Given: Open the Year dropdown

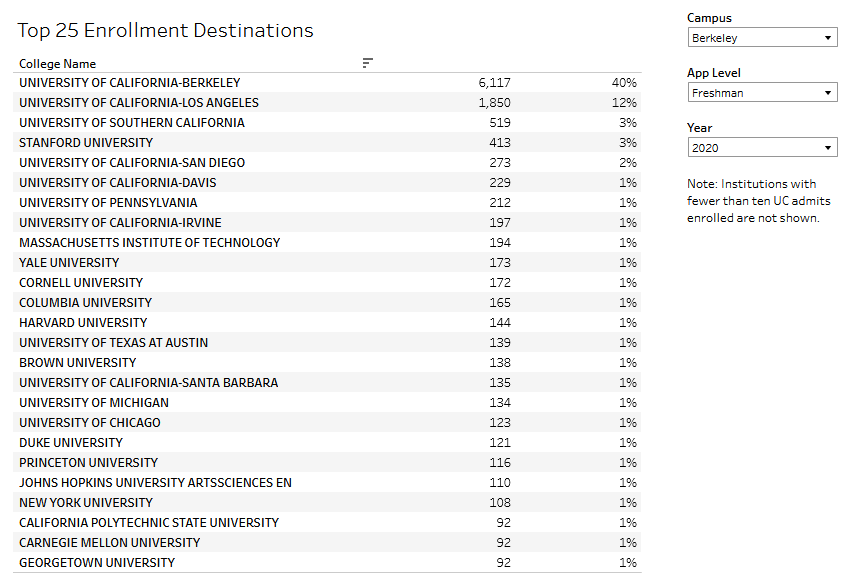Looking at the screenshot, I should tap(762, 148).
